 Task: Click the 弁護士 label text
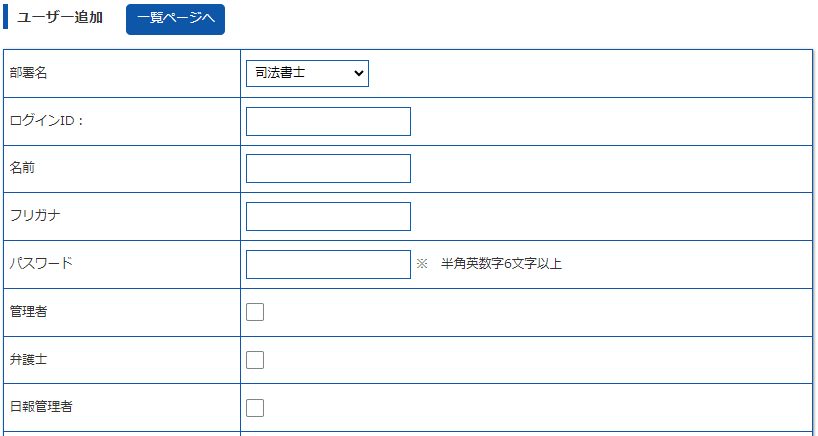click(x=29, y=360)
